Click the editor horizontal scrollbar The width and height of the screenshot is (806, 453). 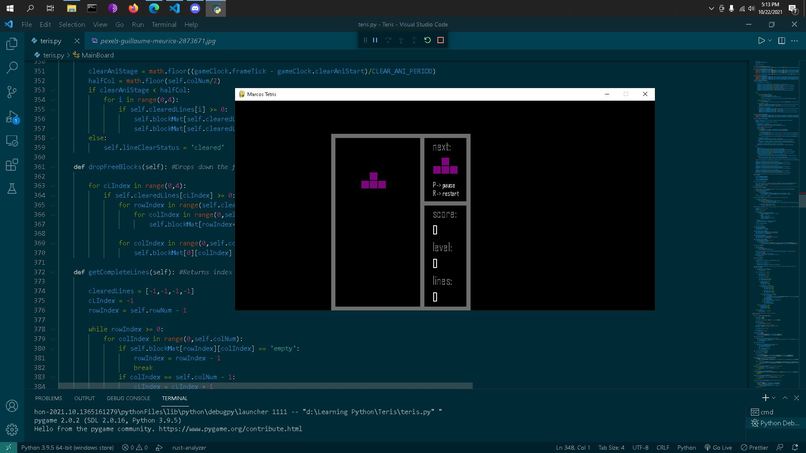[x=265, y=386]
